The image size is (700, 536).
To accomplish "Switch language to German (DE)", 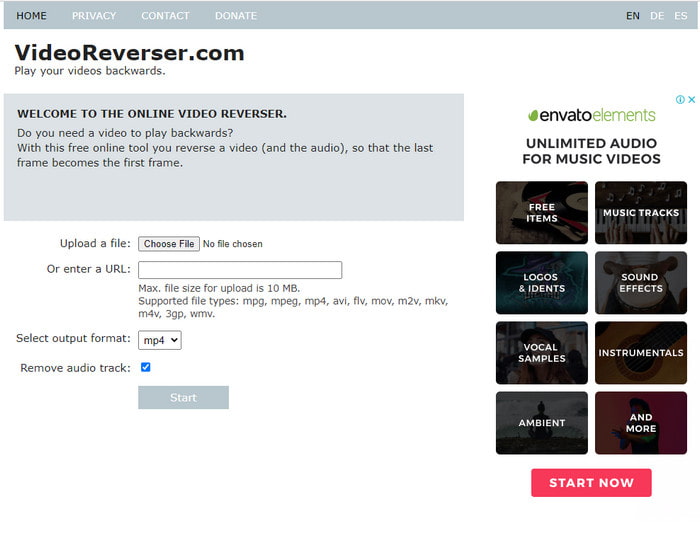I will [657, 16].
